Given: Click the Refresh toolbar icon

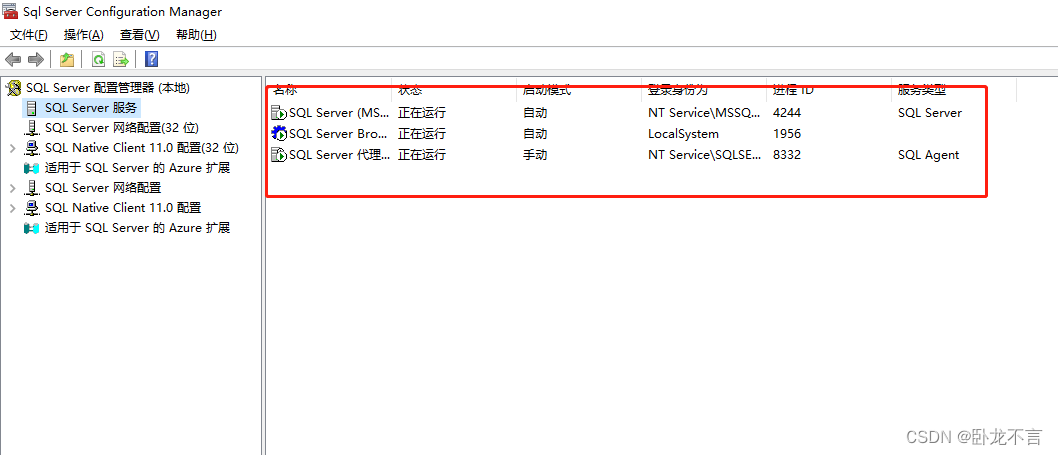Looking at the screenshot, I should (99, 59).
